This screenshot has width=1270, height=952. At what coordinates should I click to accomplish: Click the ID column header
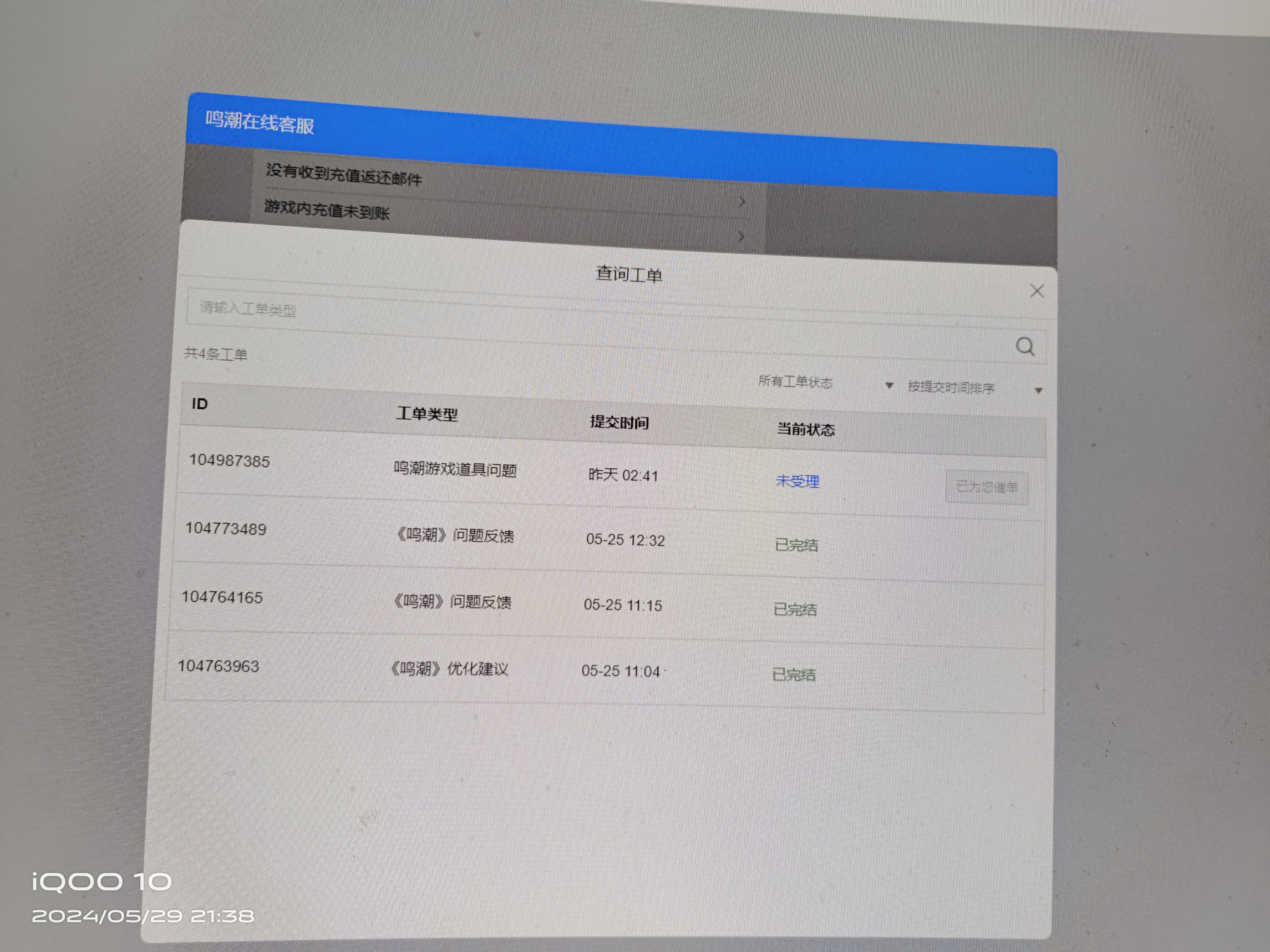[x=200, y=404]
